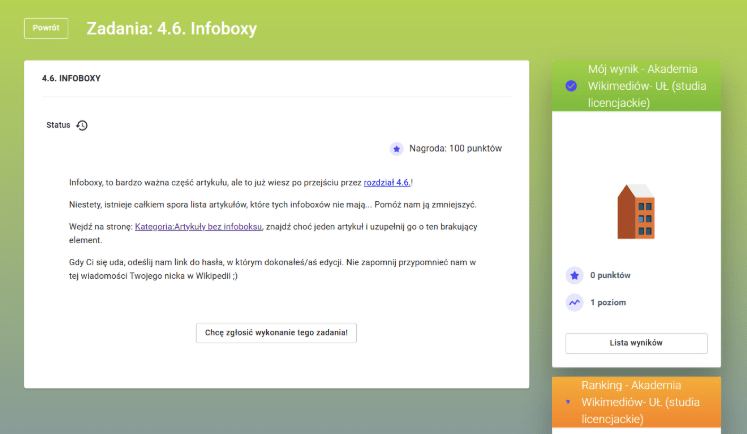Click the Nagroda: 100 punktów text
This screenshot has height=434, width=747.
click(455, 149)
